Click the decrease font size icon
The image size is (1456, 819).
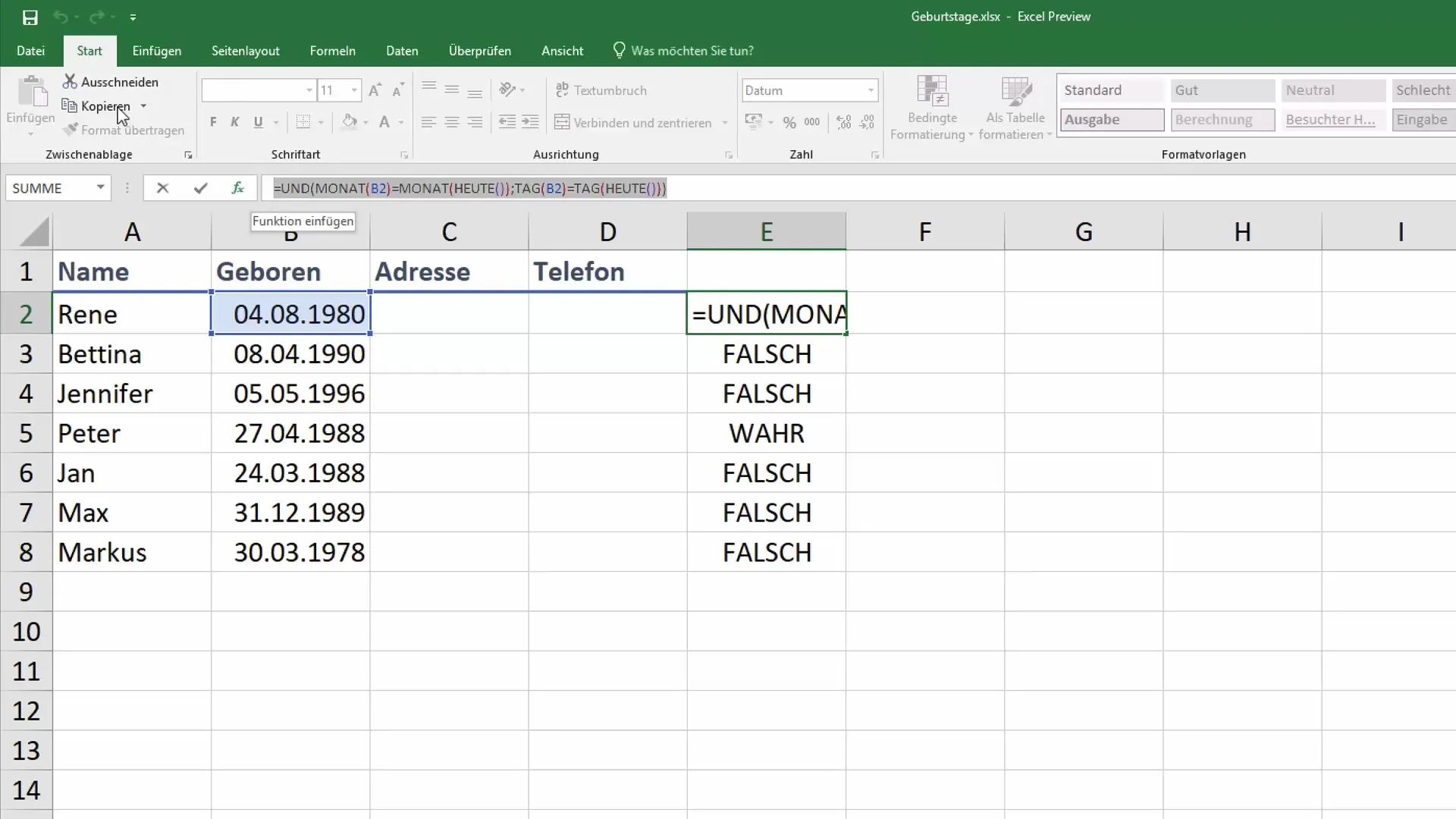(398, 90)
